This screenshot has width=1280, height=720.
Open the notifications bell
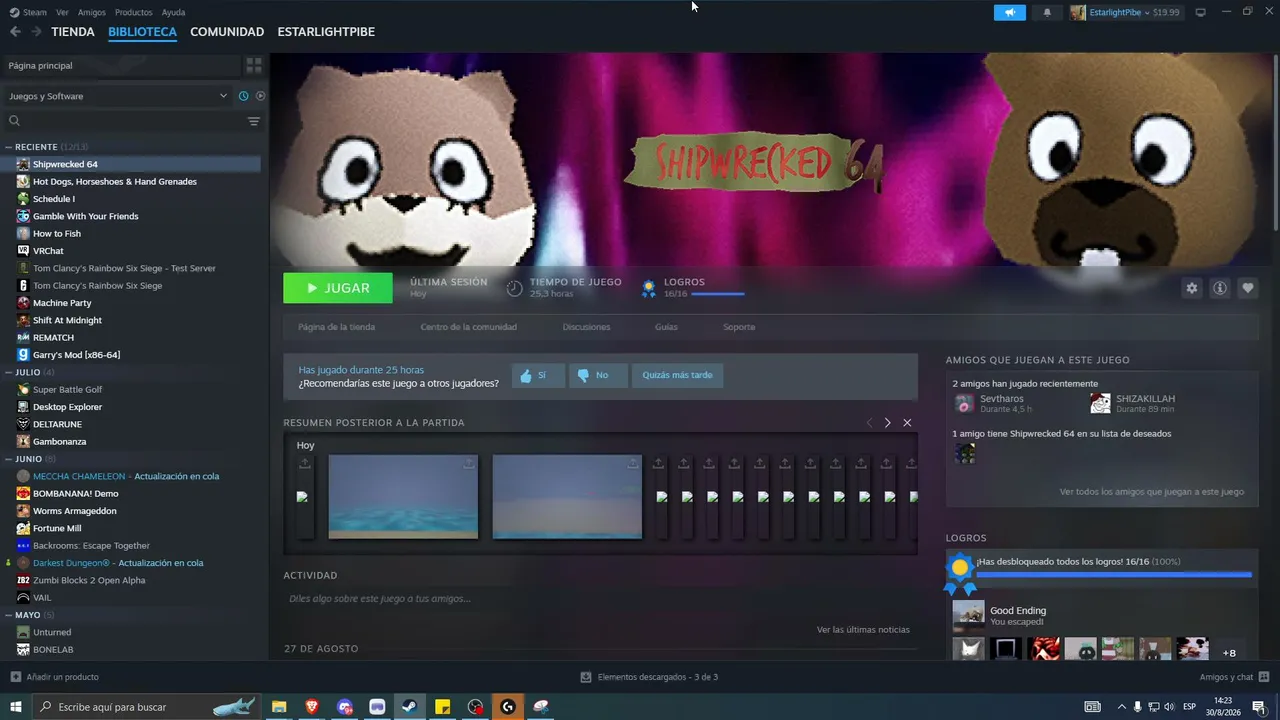[x=1047, y=12]
